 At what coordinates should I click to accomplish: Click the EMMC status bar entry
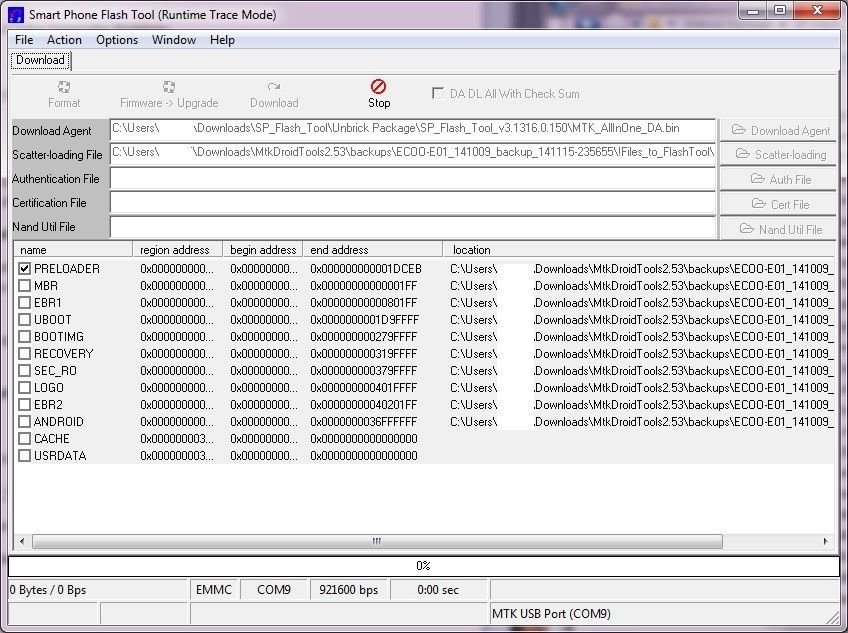point(214,590)
